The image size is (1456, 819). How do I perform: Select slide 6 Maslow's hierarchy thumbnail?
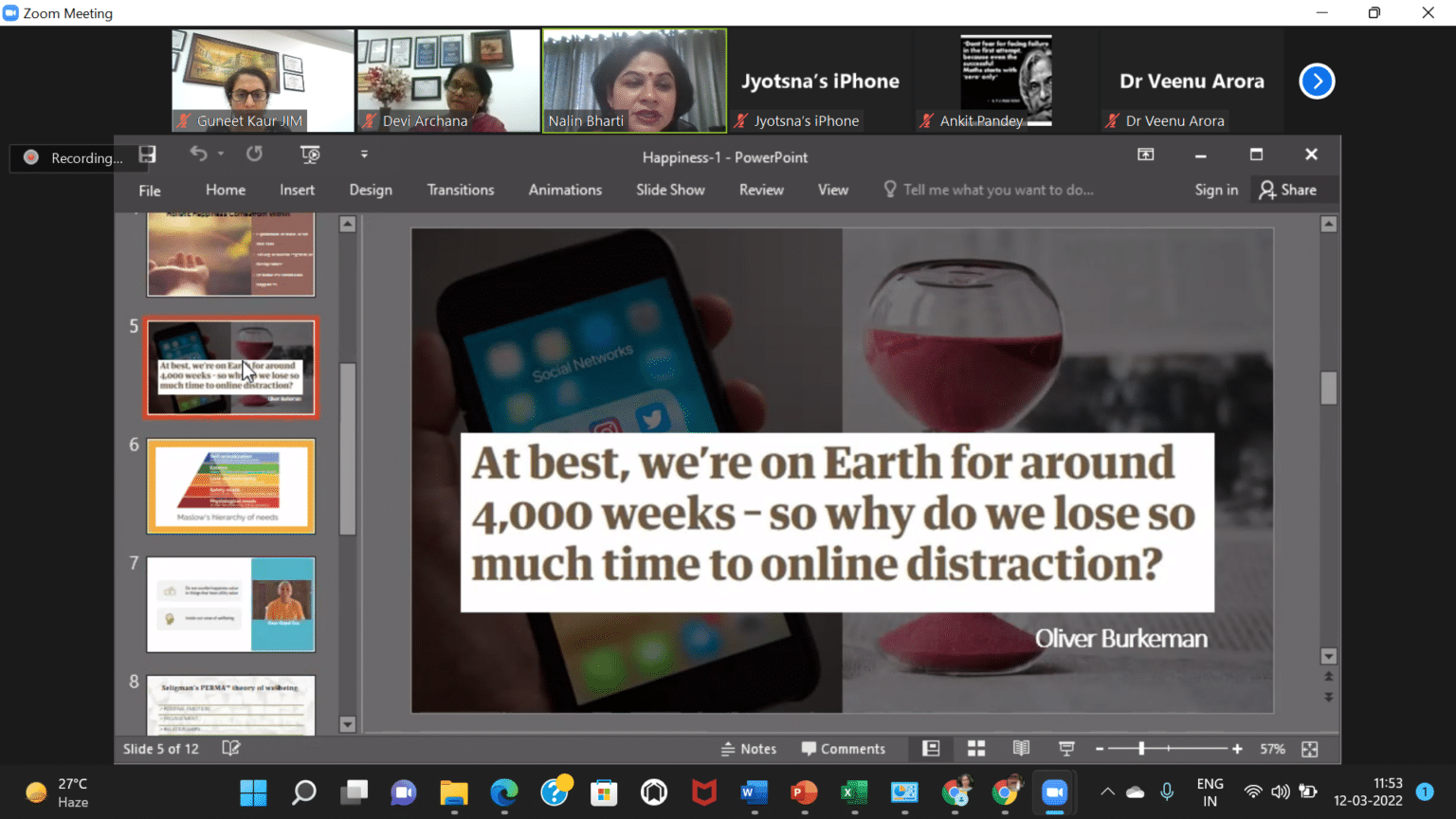click(230, 486)
